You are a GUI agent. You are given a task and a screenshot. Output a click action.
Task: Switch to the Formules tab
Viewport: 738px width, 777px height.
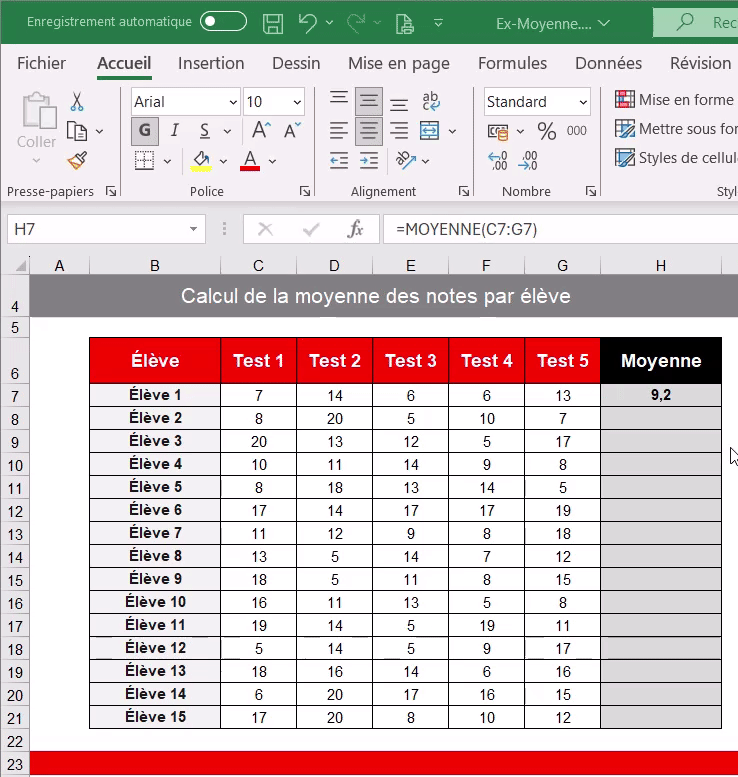pyautogui.click(x=512, y=63)
